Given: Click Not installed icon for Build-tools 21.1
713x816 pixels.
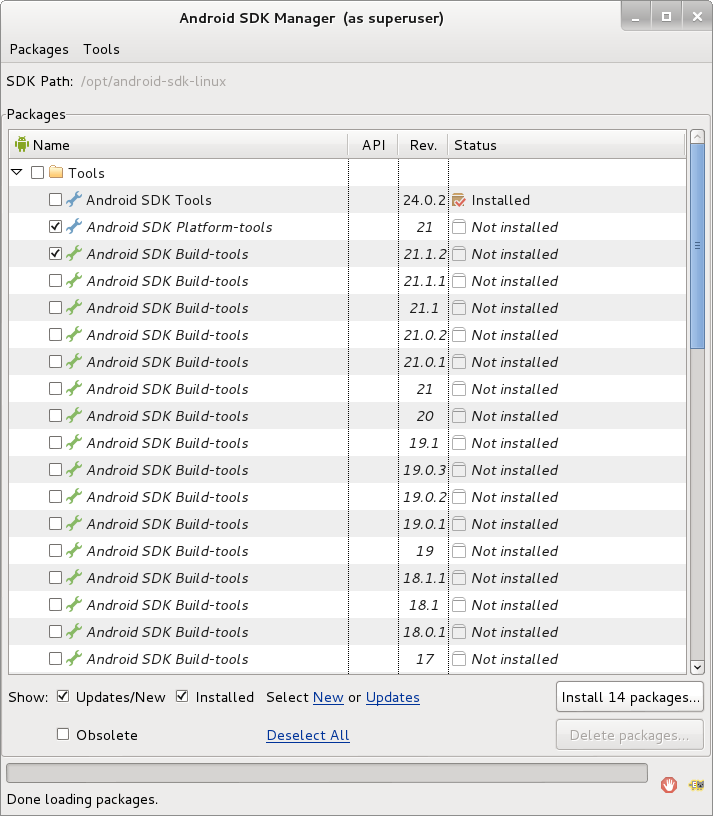Looking at the screenshot, I should coord(459,308).
